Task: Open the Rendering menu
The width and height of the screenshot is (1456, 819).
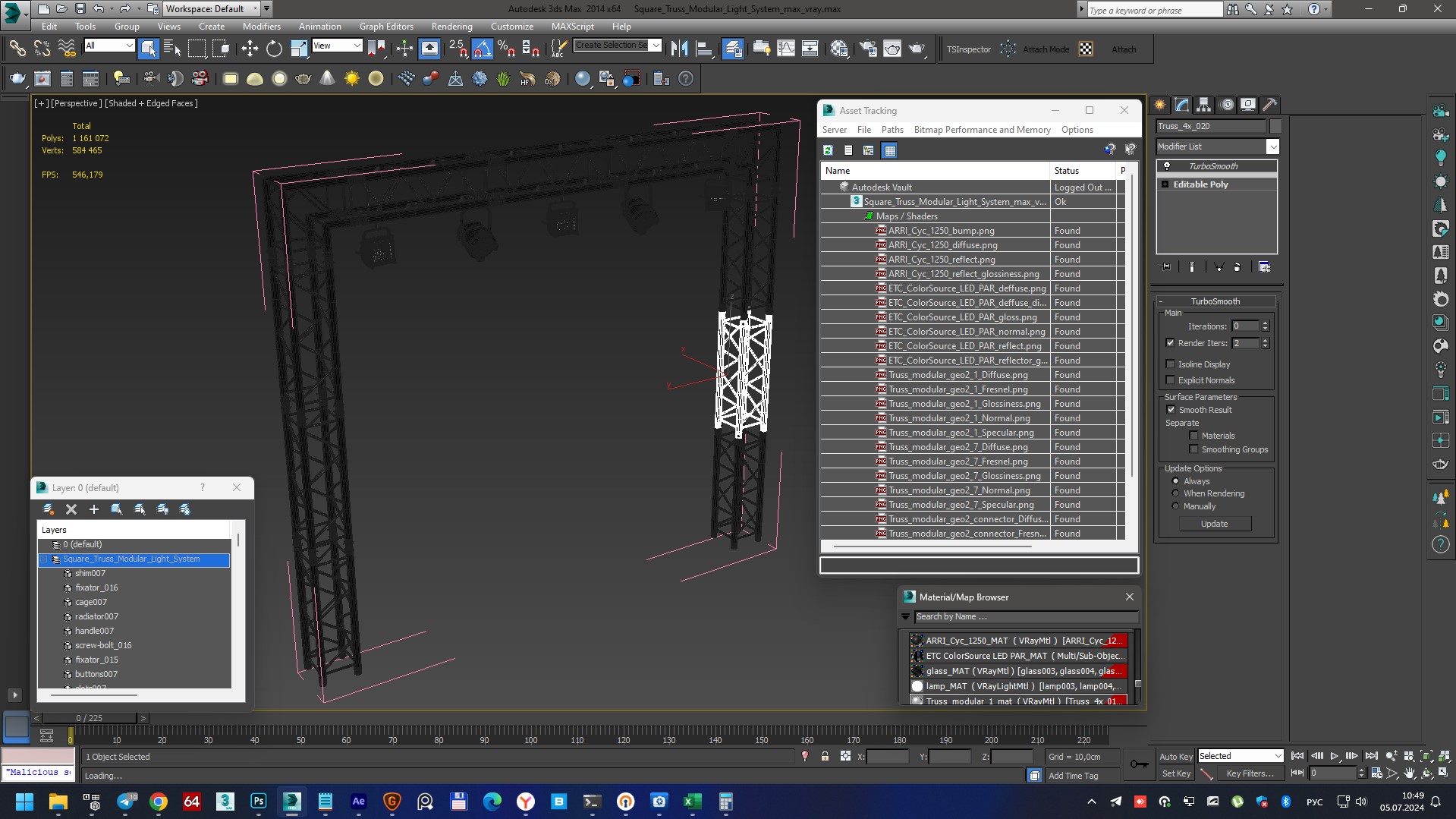Action: (x=451, y=27)
